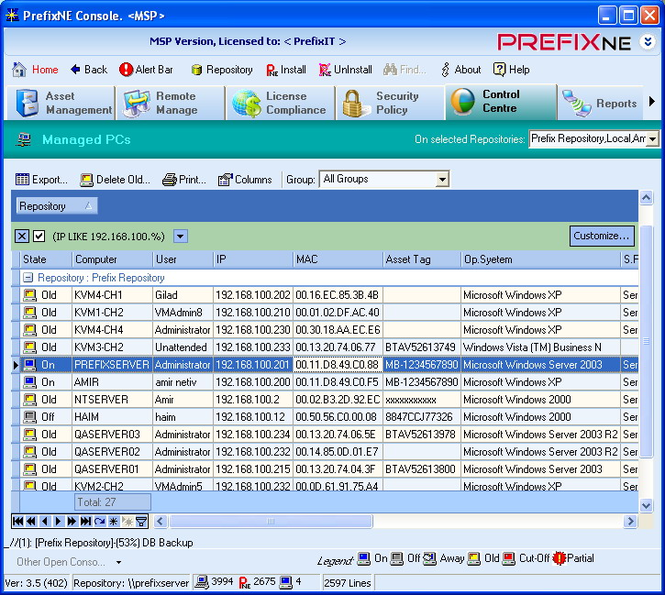Click the Back arrow button

coord(89,70)
